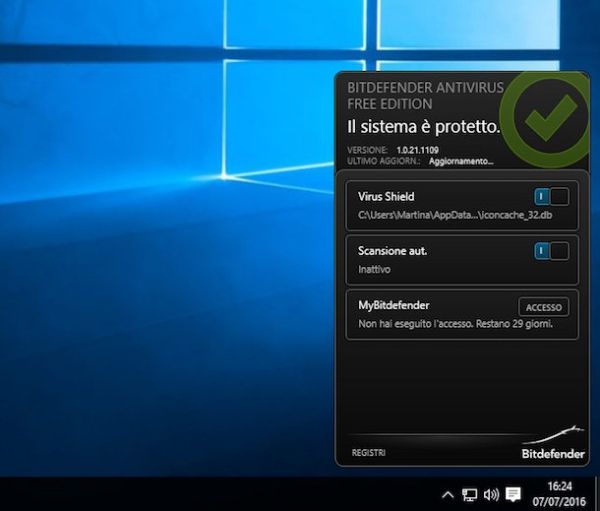This screenshot has height=511, width=600.
Task: Click the taskbar clock showing 16:24
Action: 561,486
